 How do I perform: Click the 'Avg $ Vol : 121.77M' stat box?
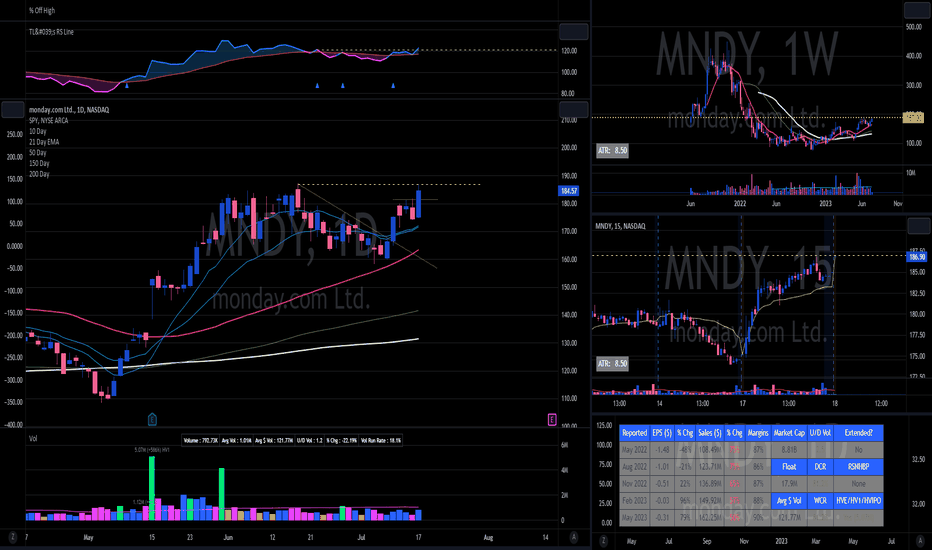coord(273,441)
